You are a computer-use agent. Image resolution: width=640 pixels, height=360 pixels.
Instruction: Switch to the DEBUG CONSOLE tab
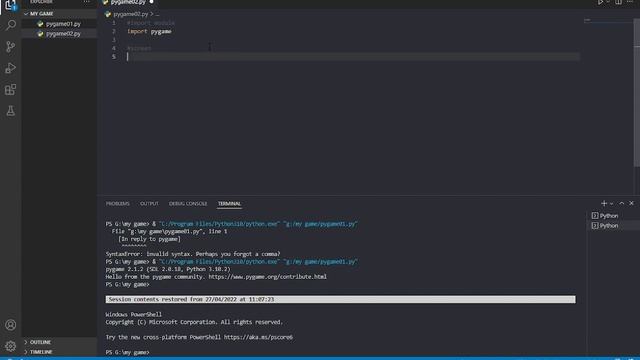(188, 204)
